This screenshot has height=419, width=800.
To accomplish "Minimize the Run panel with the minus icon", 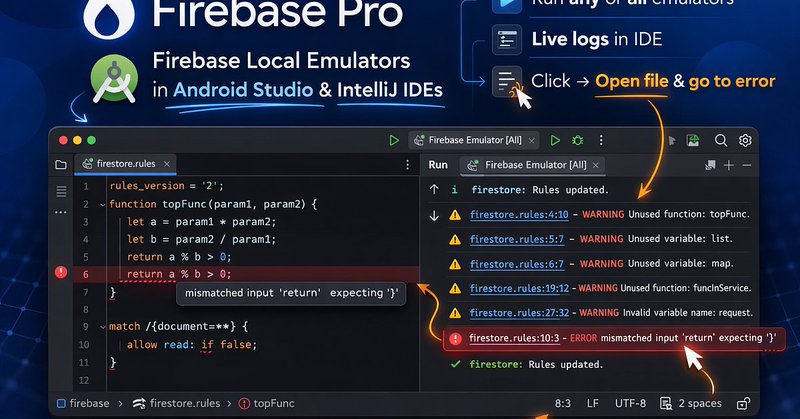I will (746, 165).
